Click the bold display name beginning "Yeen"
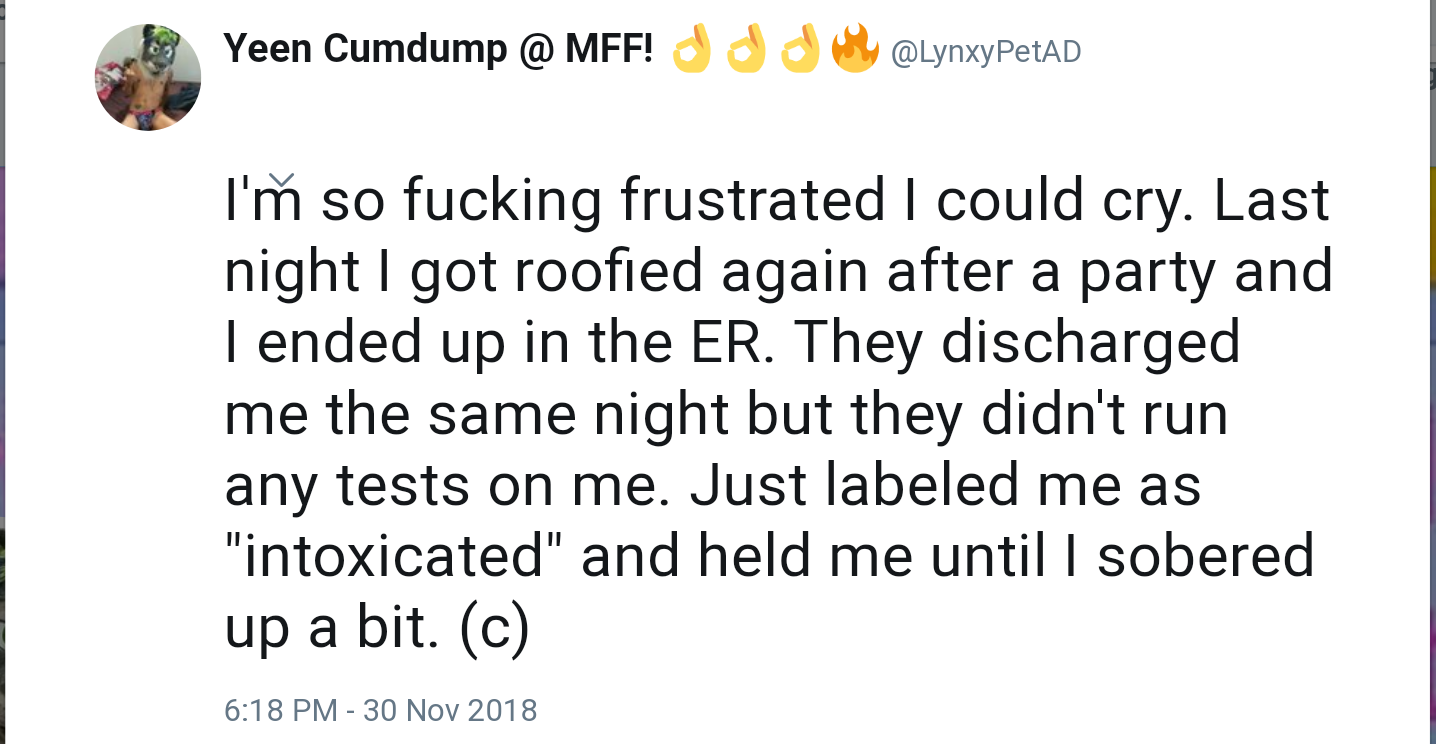Viewport: 1436px width, 744px height. pyautogui.click(x=438, y=50)
